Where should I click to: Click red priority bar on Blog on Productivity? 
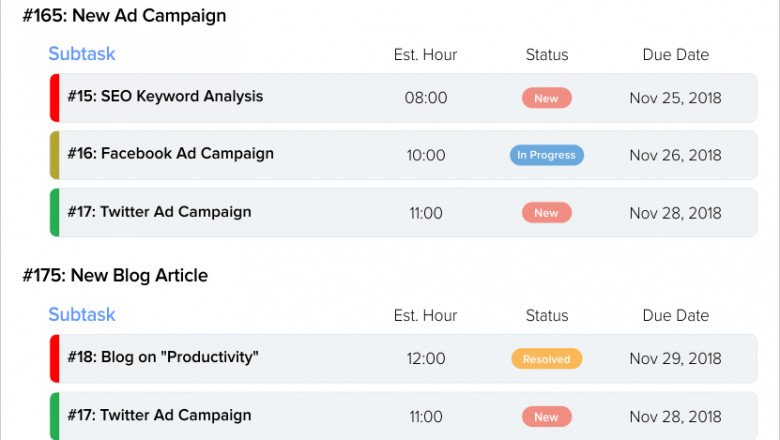[54, 358]
